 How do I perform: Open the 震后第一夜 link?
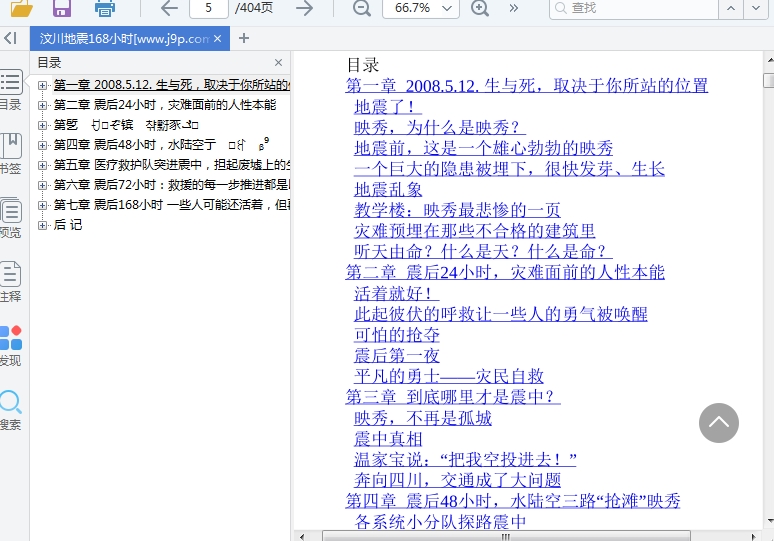coord(396,355)
